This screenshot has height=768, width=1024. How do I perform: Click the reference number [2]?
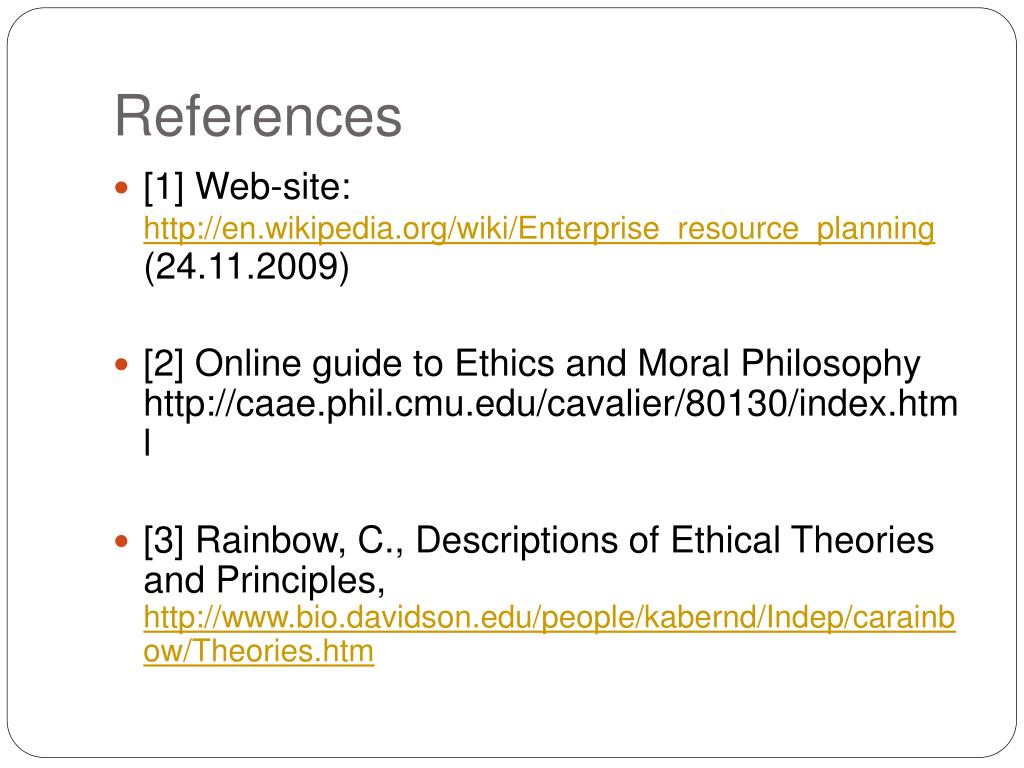coord(164,364)
